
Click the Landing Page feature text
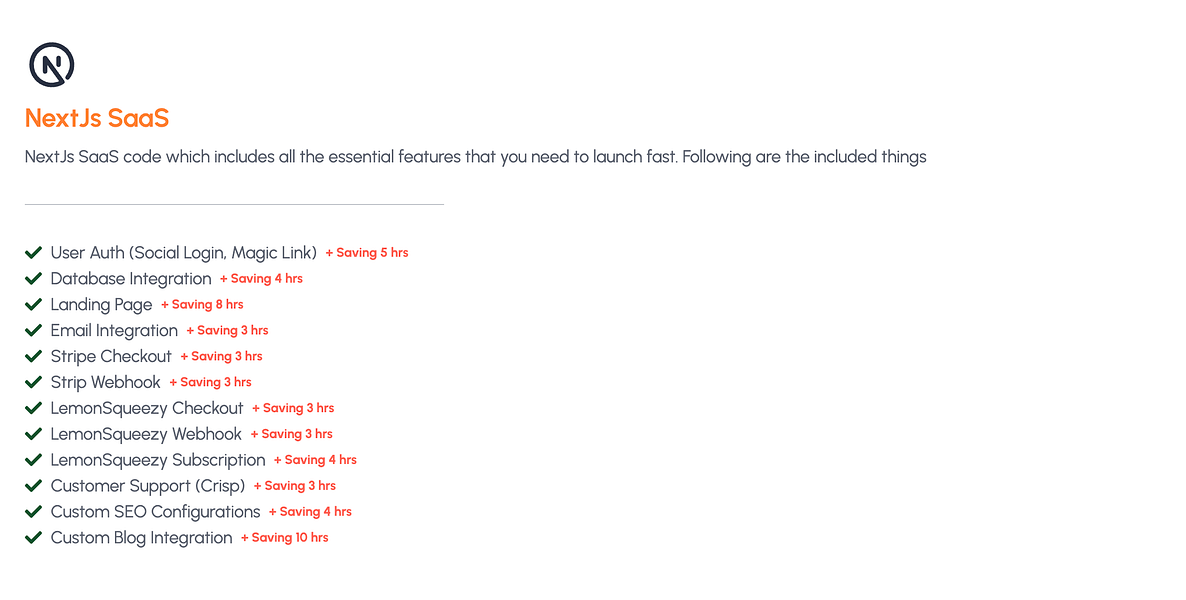101,305
